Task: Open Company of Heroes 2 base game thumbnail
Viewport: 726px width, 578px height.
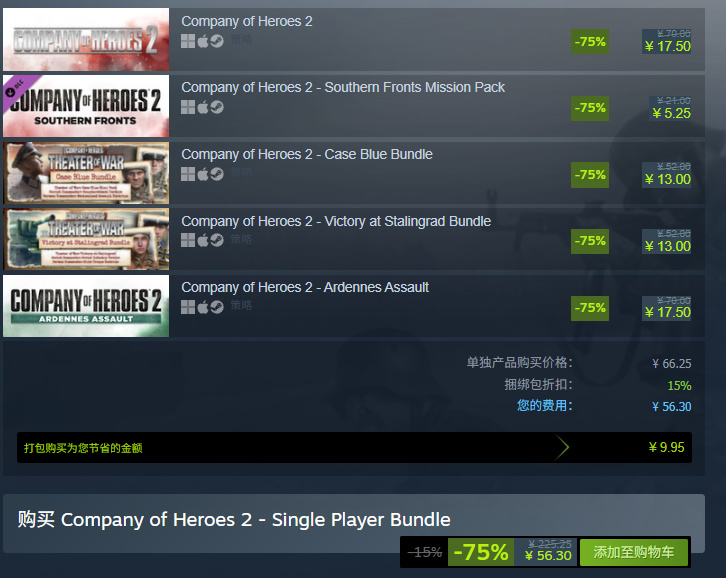Action: point(86,39)
